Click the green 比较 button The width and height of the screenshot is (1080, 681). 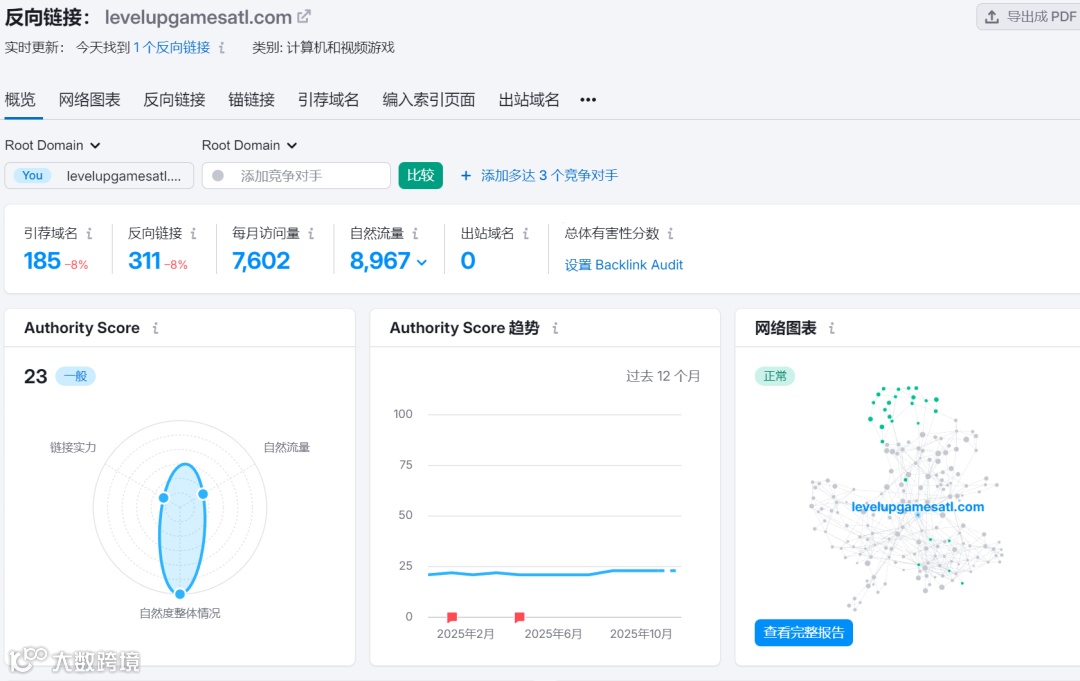(421, 175)
